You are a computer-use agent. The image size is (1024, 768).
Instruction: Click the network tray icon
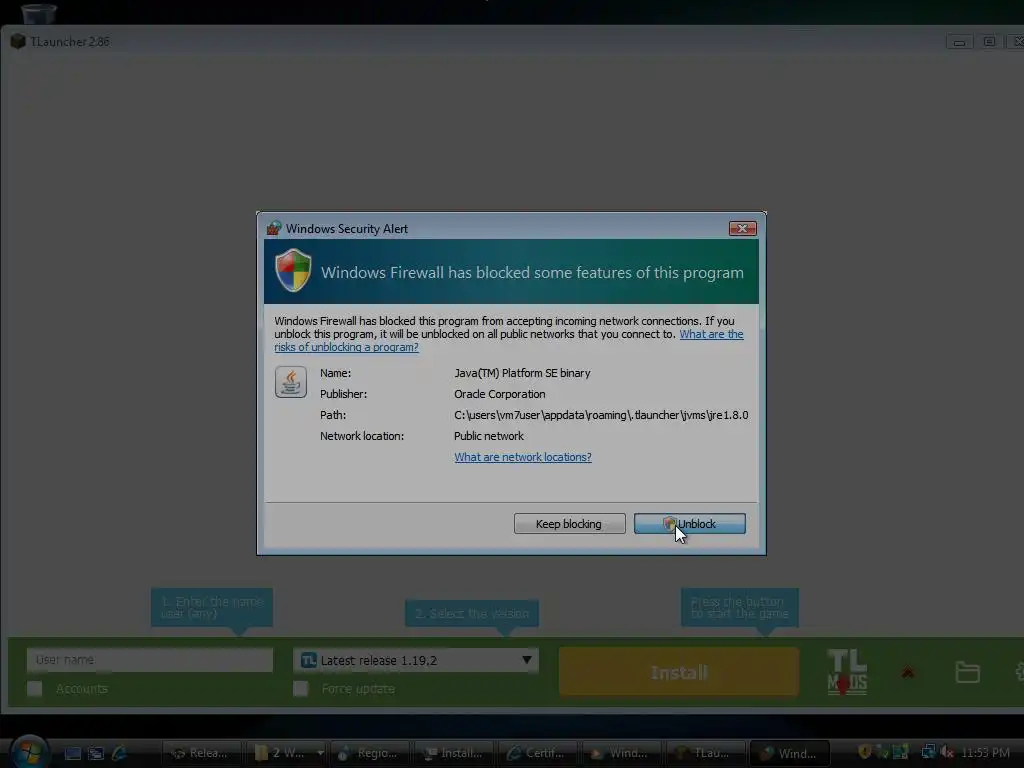927,752
